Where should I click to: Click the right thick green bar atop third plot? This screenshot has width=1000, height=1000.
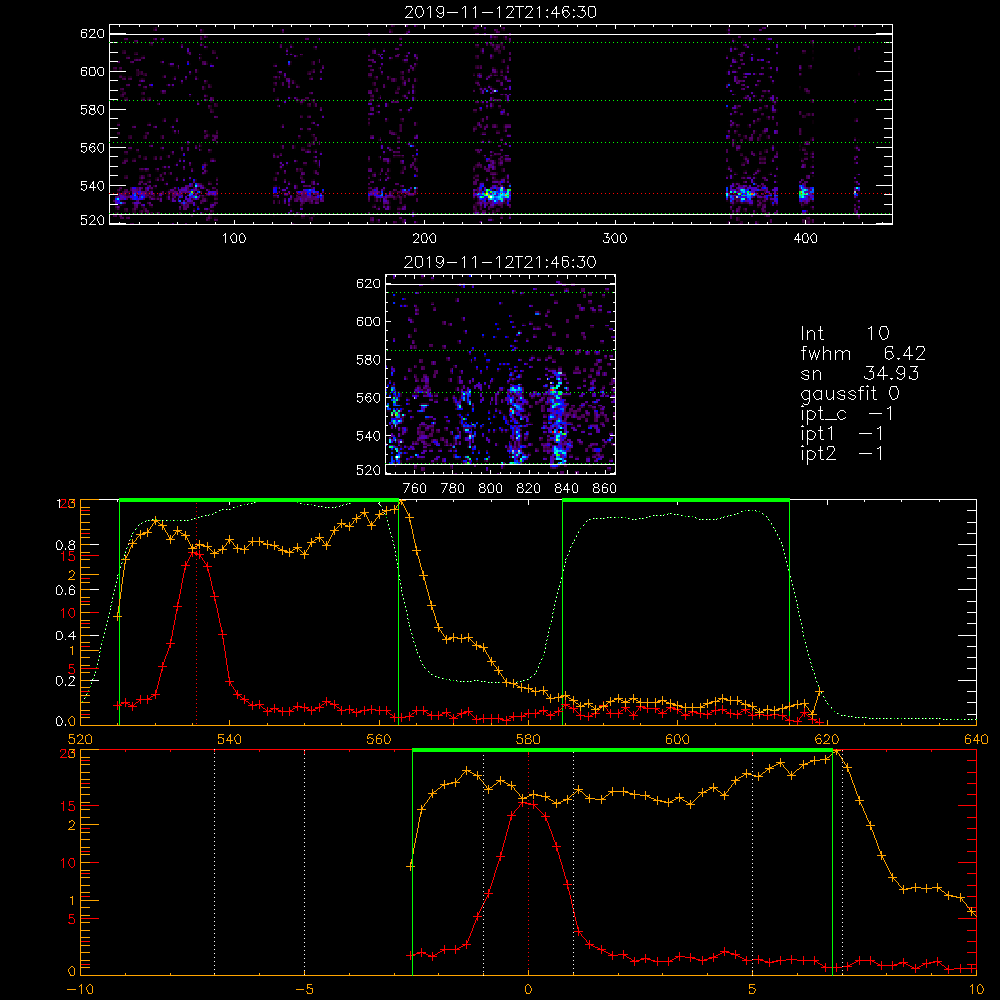tap(676, 500)
